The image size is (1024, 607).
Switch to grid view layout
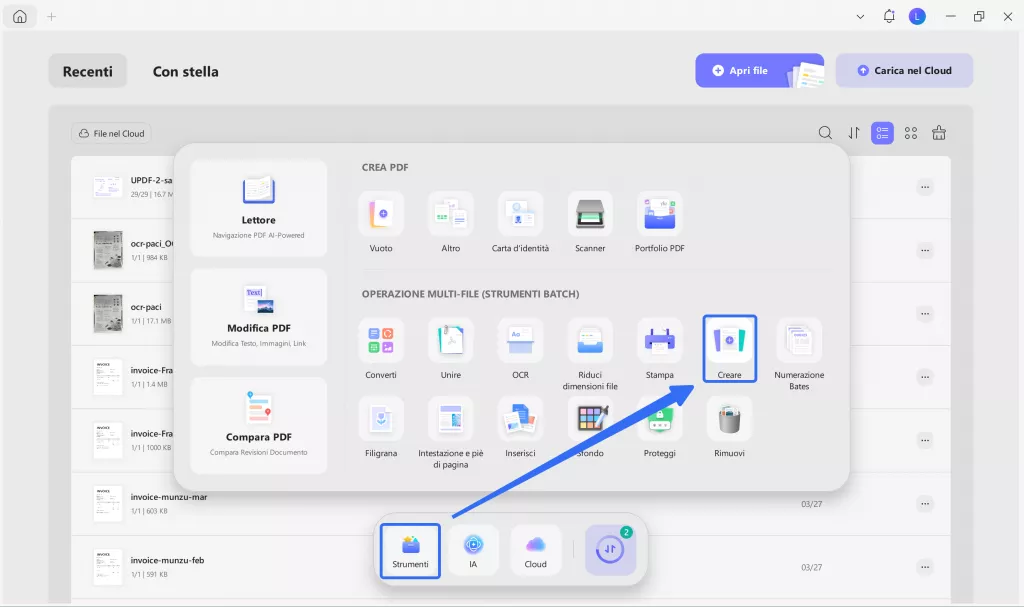click(x=910, y=132)
